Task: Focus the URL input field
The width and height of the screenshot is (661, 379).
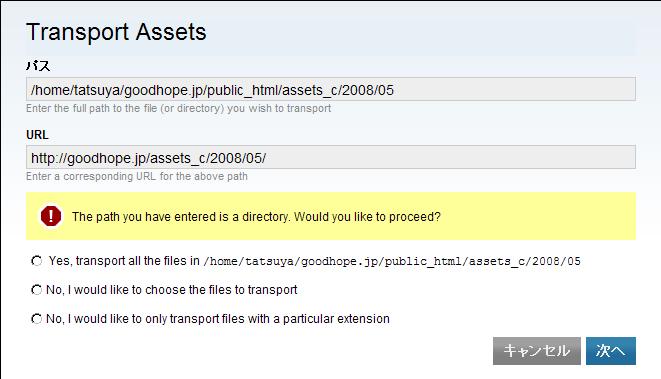Action: [331, 157]
